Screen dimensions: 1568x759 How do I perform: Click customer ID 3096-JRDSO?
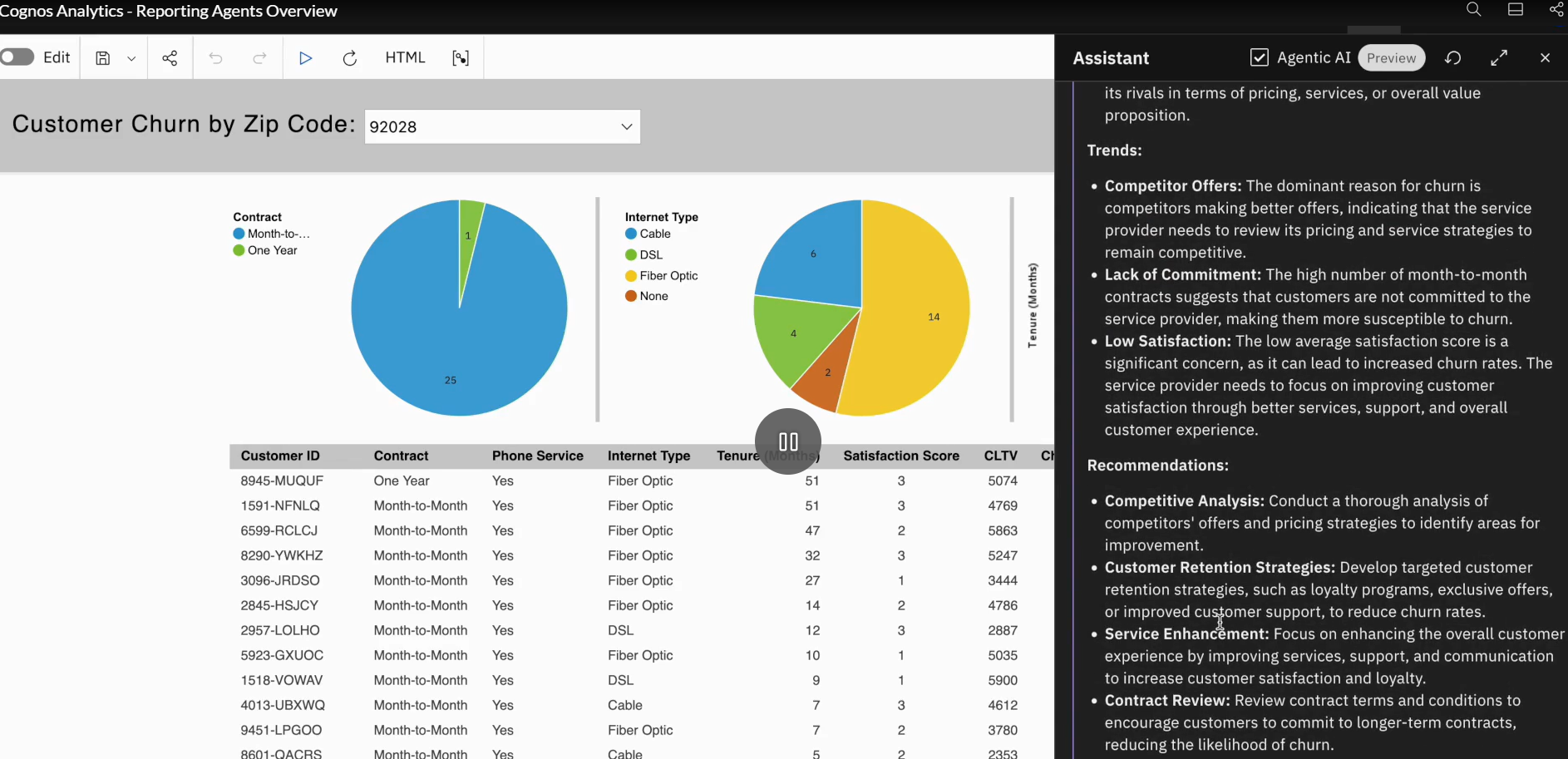click(x=280, y=580)
